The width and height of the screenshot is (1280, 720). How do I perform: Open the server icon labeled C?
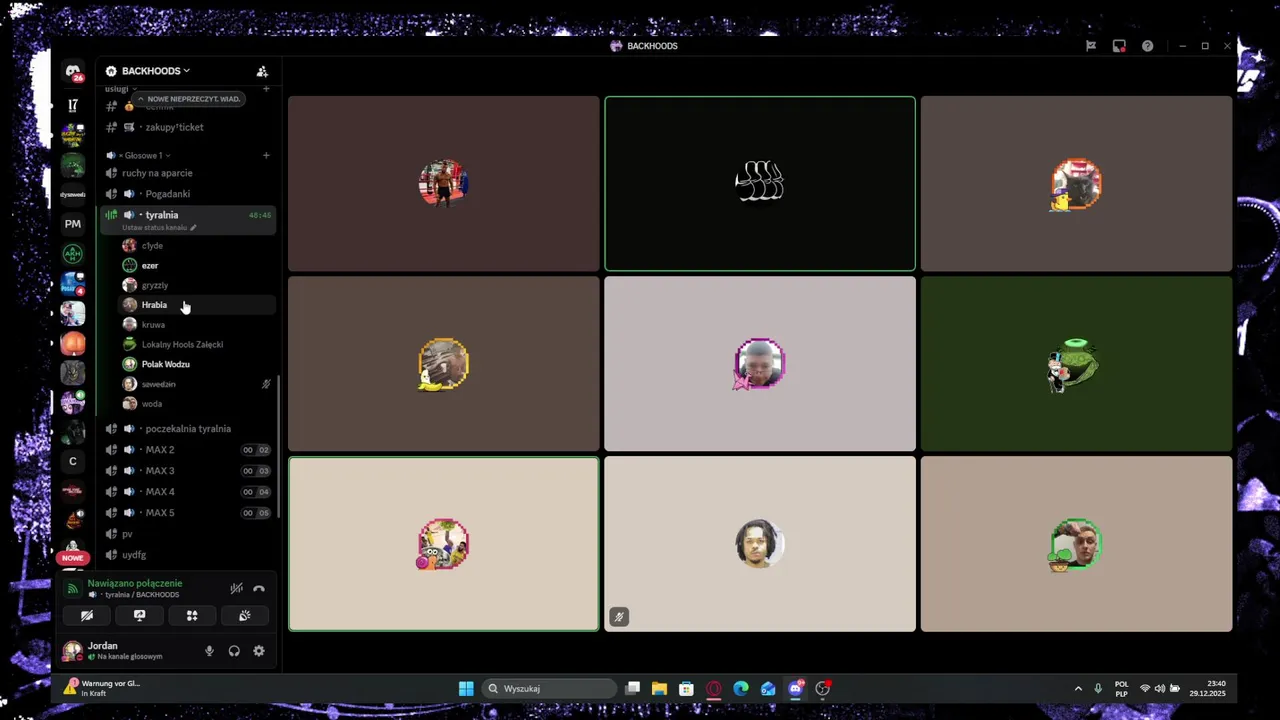73,462
